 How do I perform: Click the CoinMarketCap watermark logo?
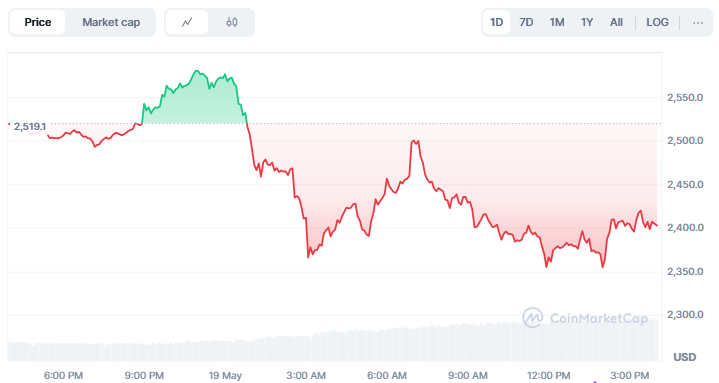pyautogui.click(x=586, y=317)
